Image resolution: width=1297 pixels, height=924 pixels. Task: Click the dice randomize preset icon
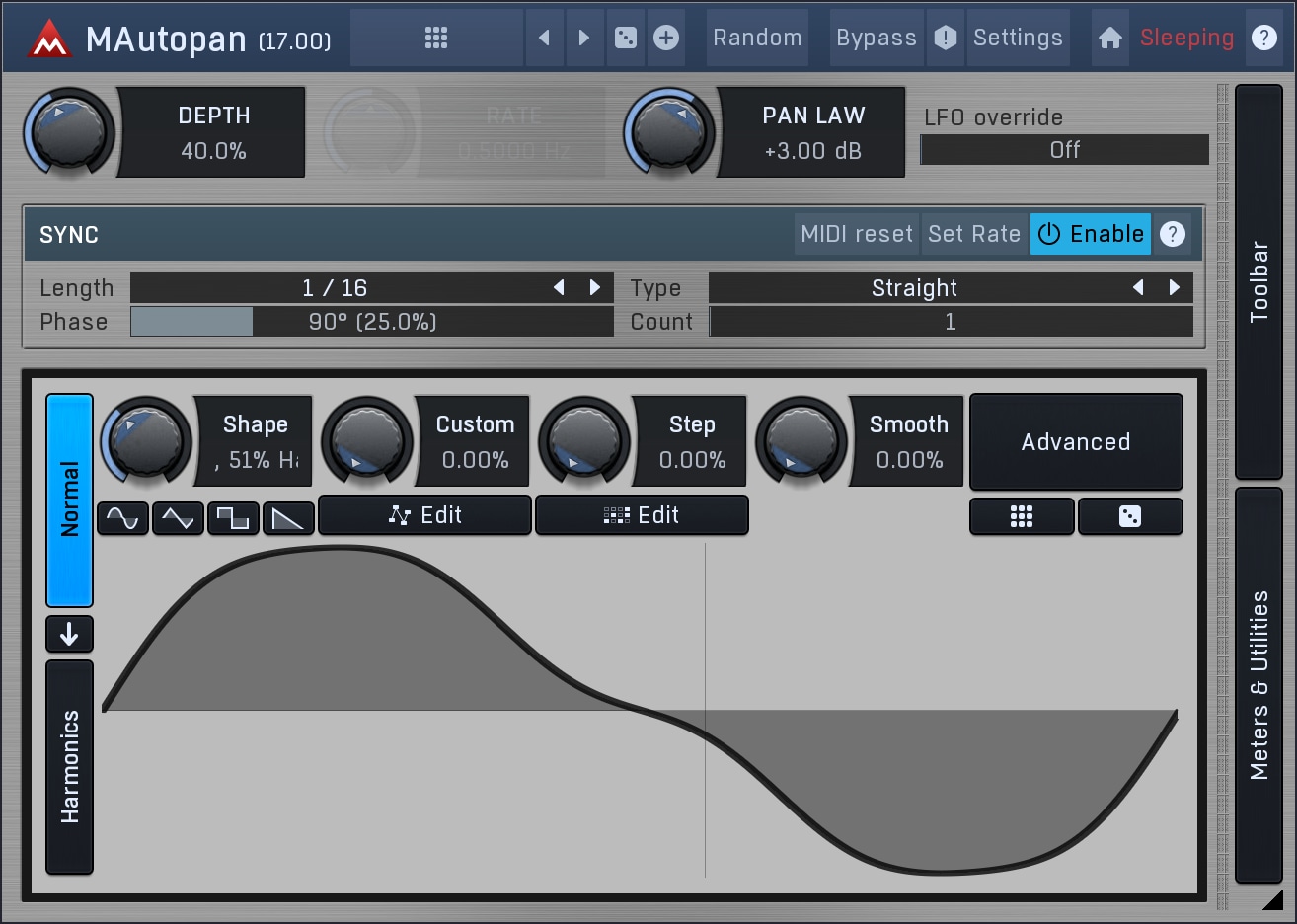626,38
